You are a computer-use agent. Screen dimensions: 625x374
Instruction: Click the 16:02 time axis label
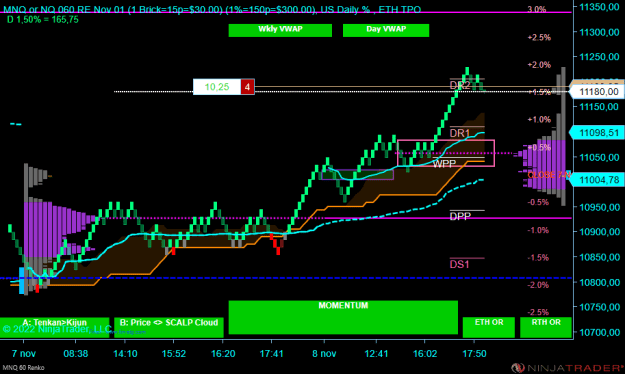(425, 354)
